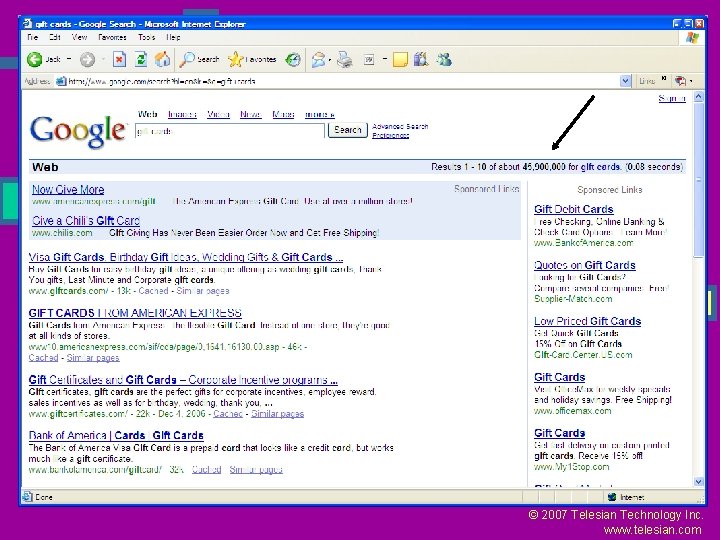This screenshot has width=720, height=540.
Task: Click the Refresh page icon
Action: pyautogui.click(x=141, y=59)
